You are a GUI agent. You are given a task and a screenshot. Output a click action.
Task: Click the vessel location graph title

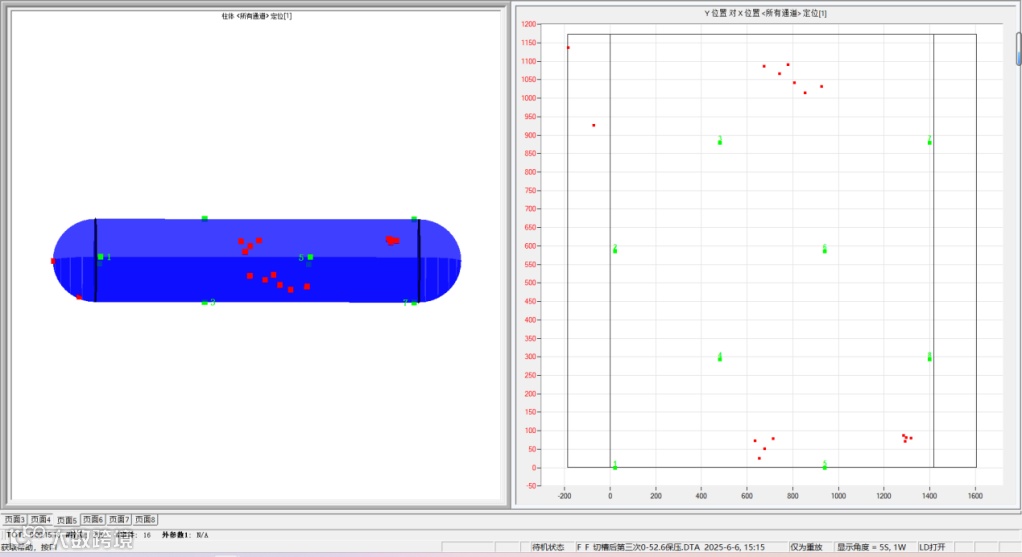257,16
